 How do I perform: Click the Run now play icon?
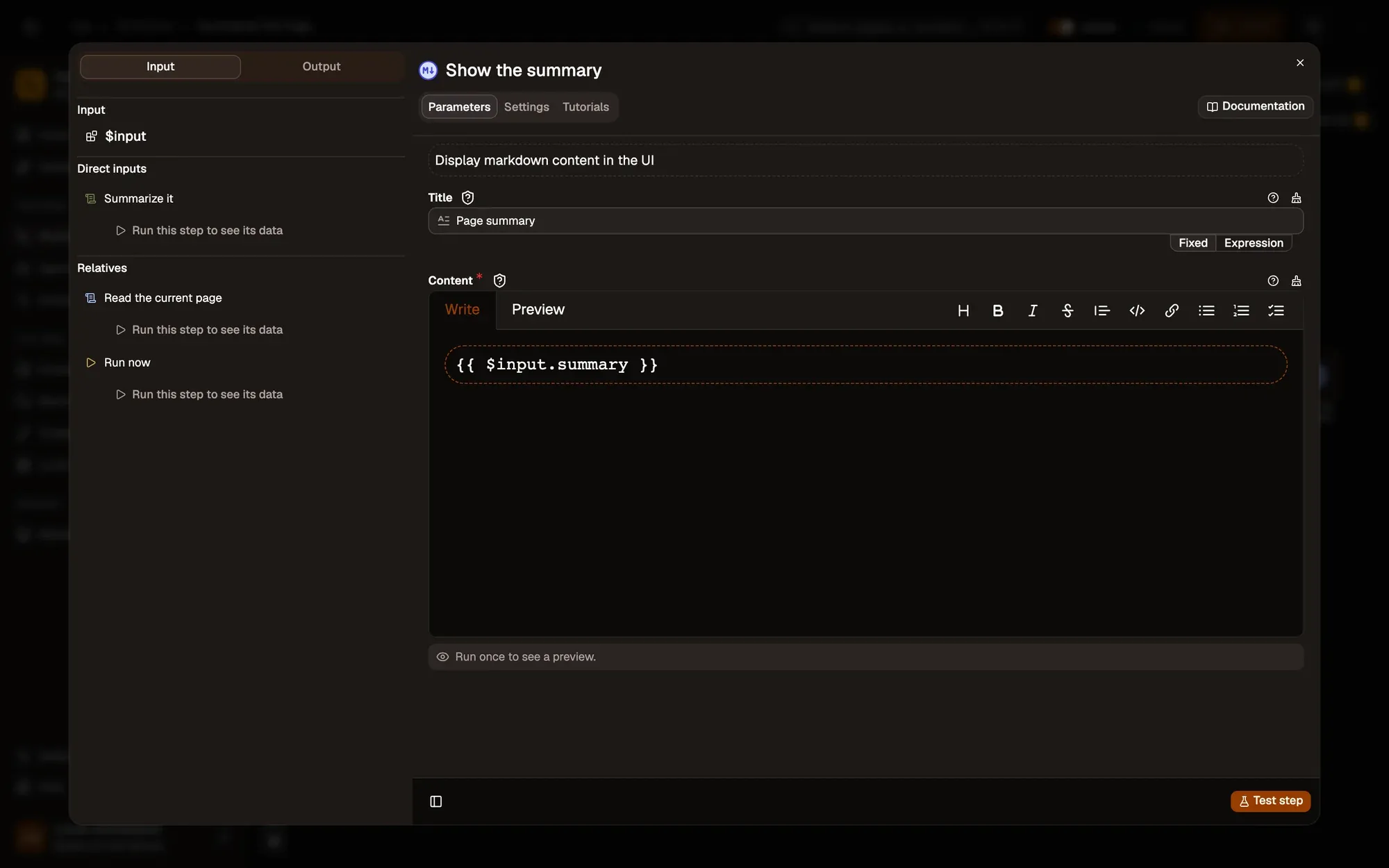(x=90, y=362)
